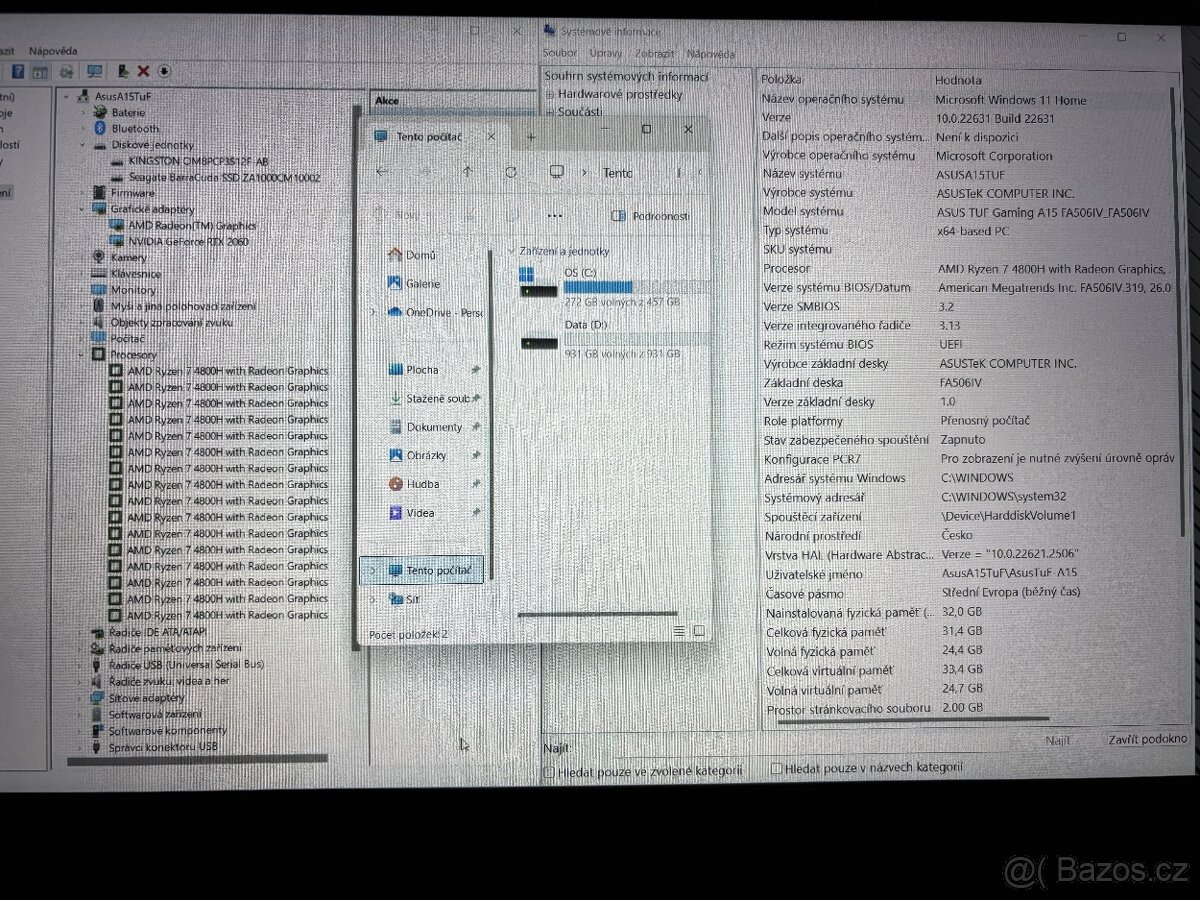Click Zavřít podokno button
Viewport: 1200px width, 900px height.
click(1148, 739)
